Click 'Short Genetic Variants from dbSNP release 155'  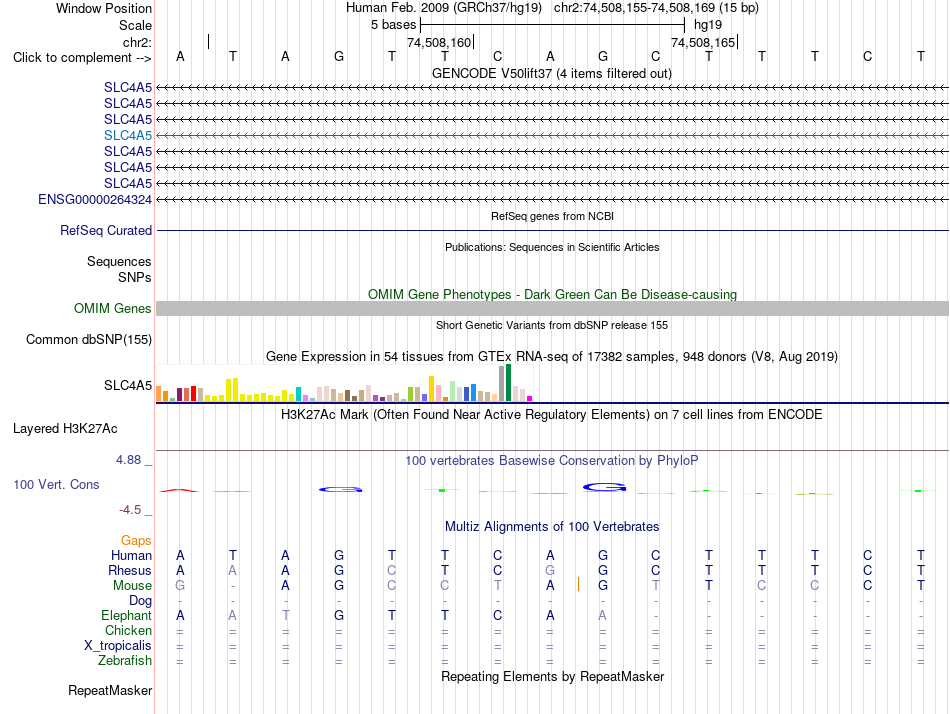(552, 325)
